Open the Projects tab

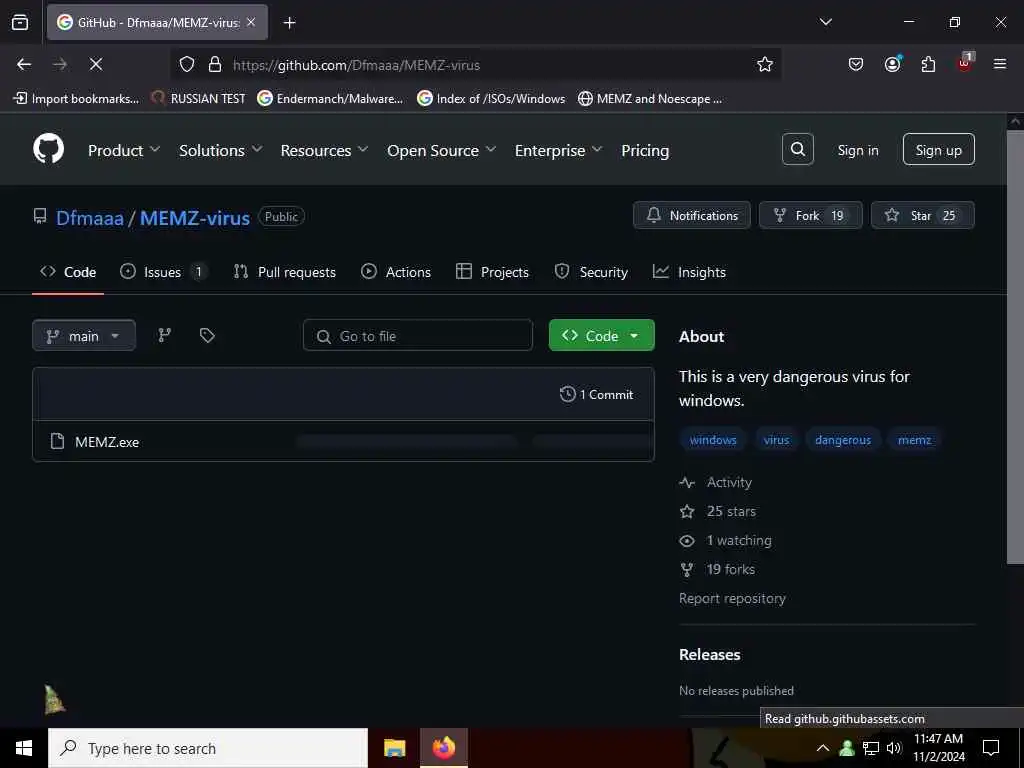tap(492, 272)
